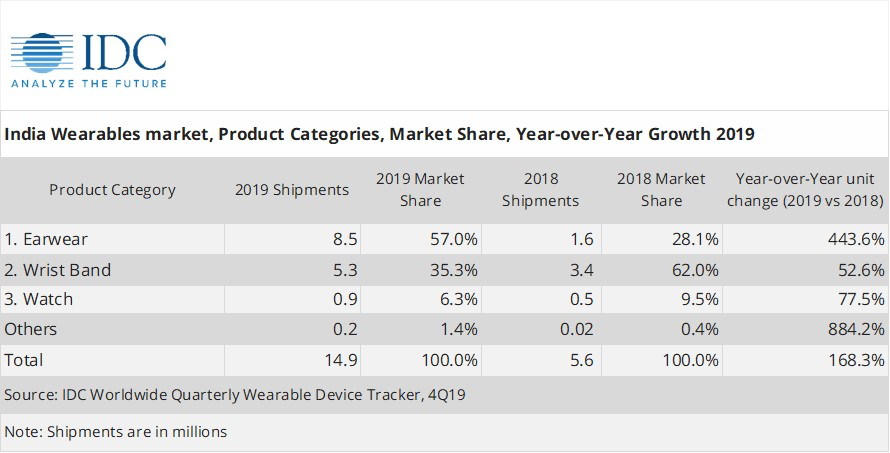Click the IDC logo text
The image size is (890, 453).
124,53
